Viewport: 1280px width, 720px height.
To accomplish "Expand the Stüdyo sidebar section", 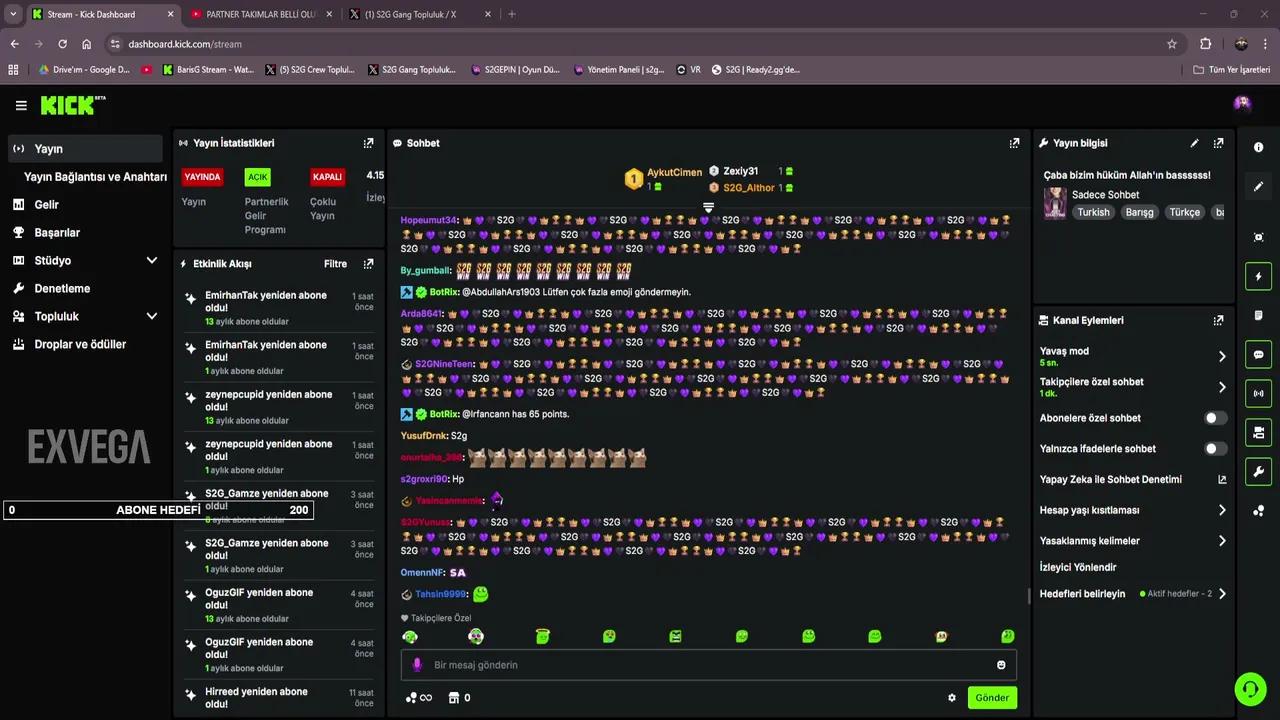I will pos(152,260).
